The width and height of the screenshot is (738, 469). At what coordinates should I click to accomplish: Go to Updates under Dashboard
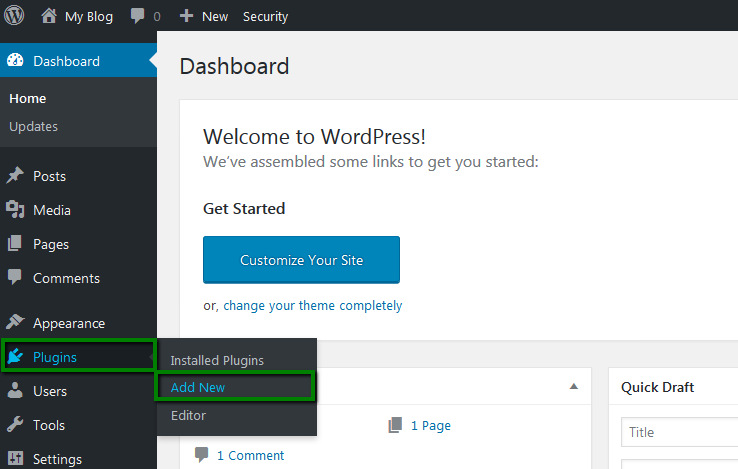click(x=33, y=126)
